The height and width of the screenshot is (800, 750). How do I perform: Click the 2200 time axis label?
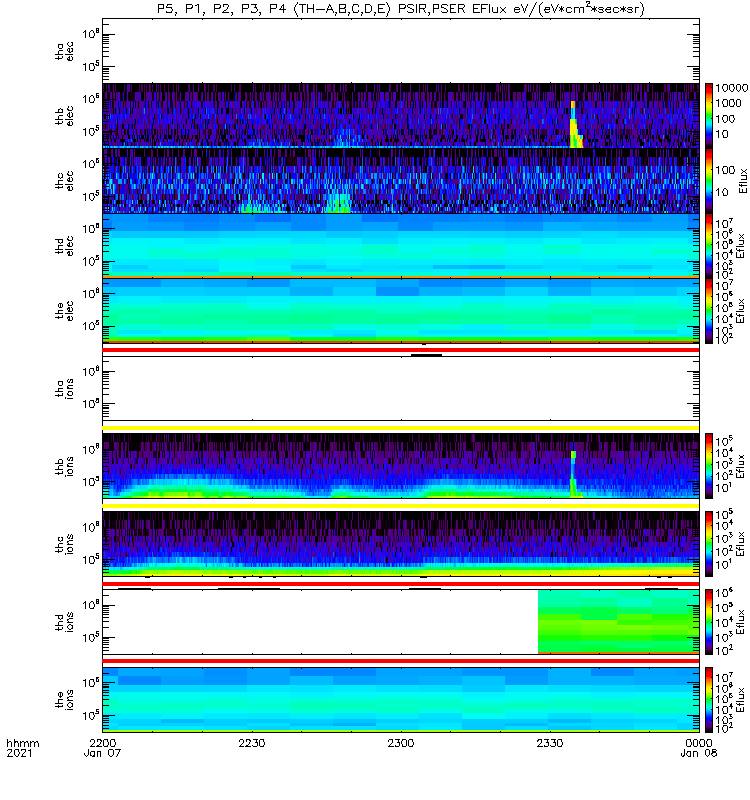click(x=103, y=743)
